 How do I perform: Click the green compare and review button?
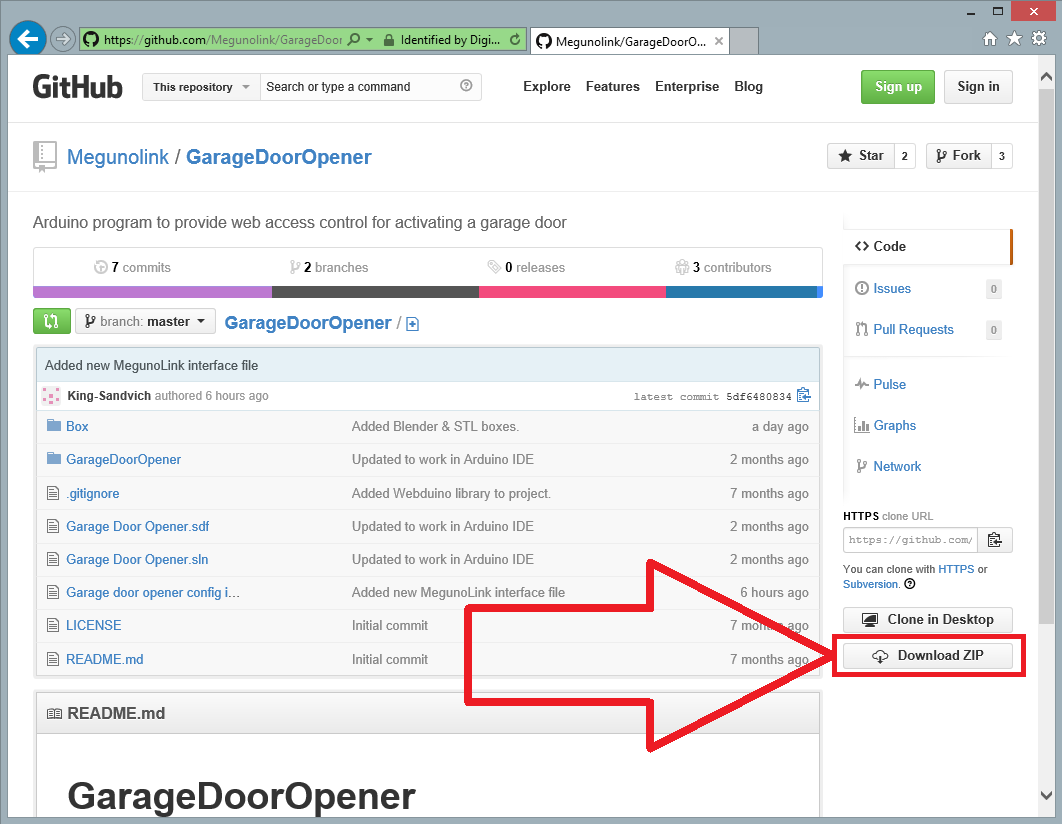click(x=51, y=321)
